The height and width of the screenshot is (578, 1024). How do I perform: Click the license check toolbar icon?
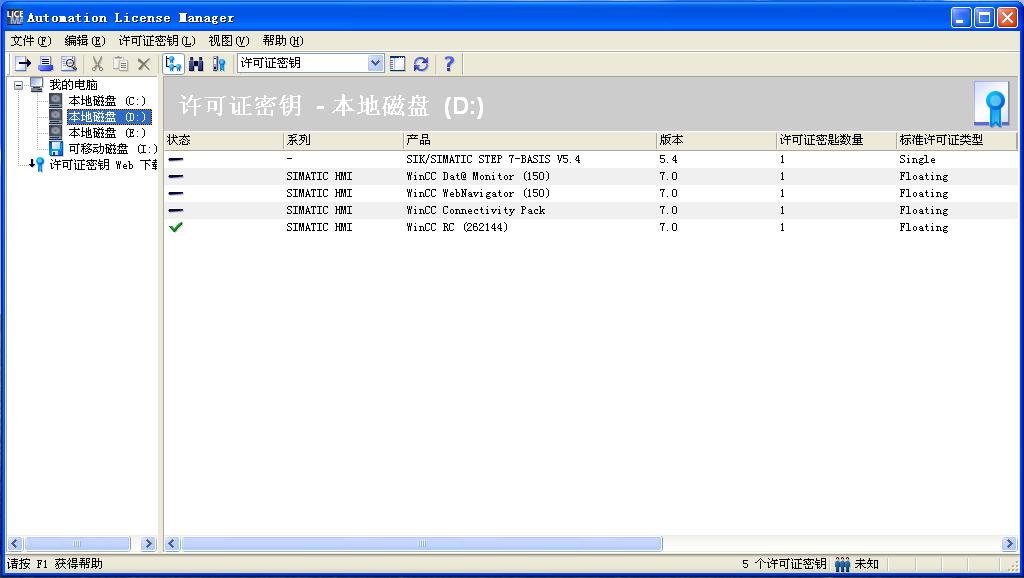(218, 64)
